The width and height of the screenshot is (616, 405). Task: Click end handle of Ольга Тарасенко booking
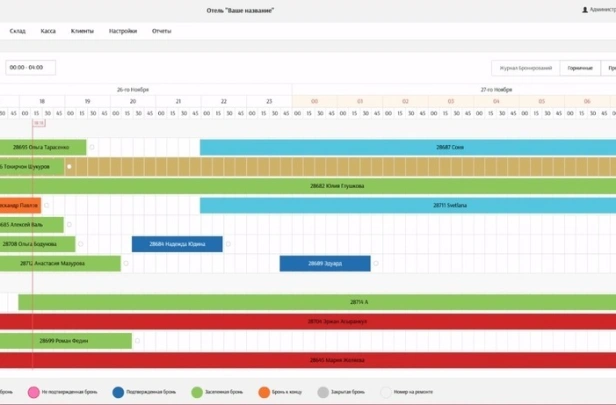point(92,147)
